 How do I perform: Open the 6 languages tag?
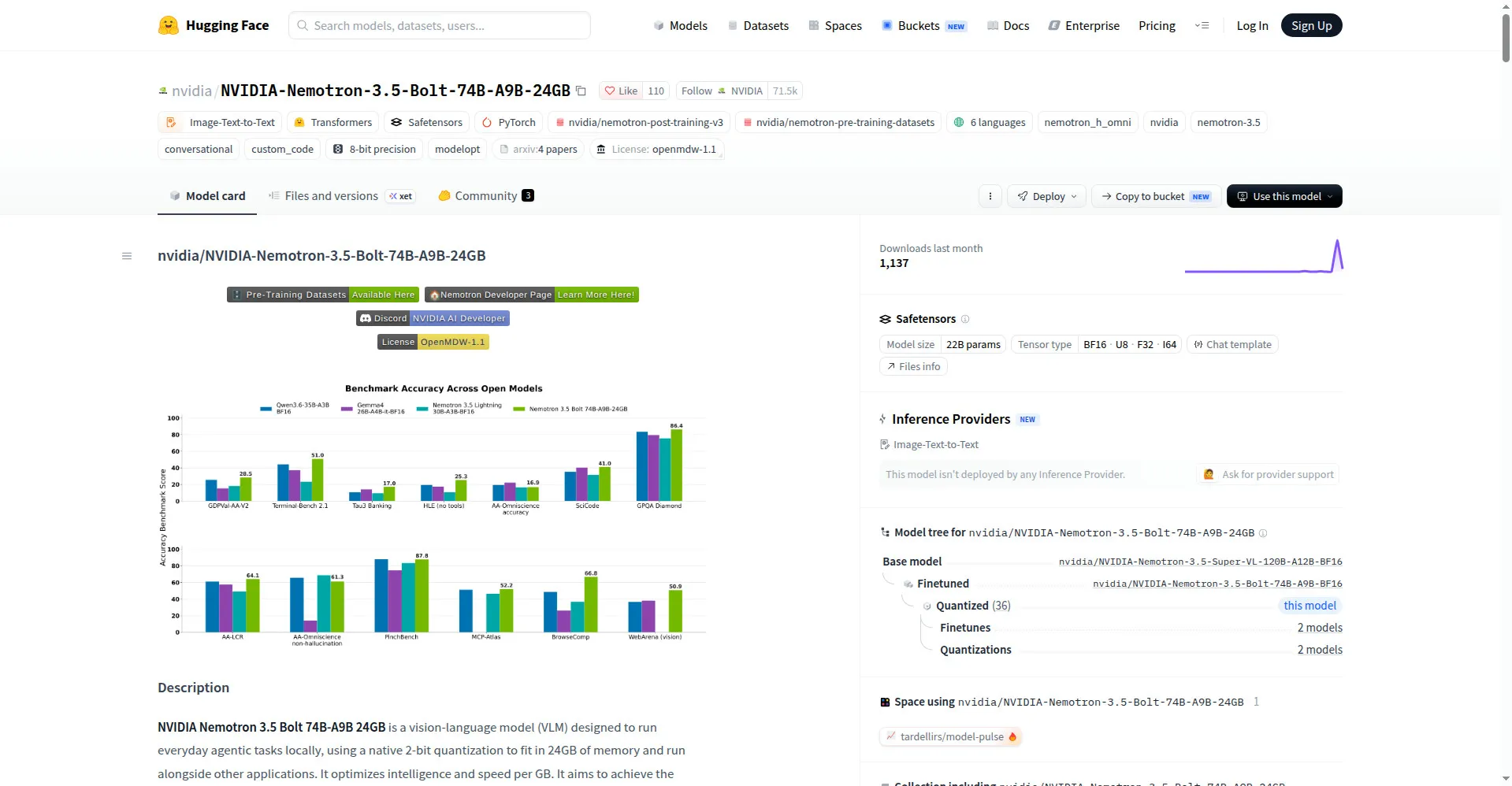click(989, 122)
